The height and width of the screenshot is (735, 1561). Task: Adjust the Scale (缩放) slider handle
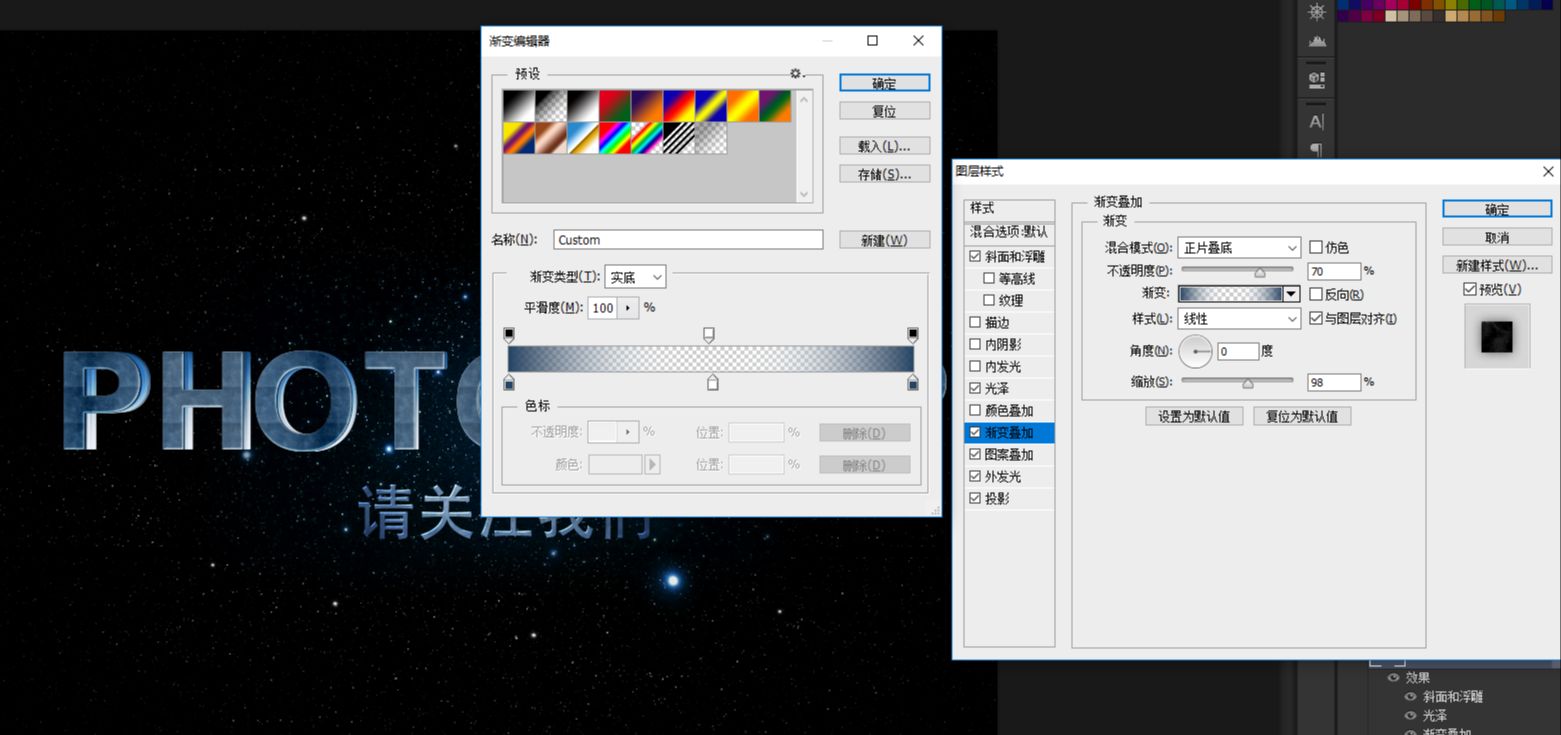(1248, 382)
